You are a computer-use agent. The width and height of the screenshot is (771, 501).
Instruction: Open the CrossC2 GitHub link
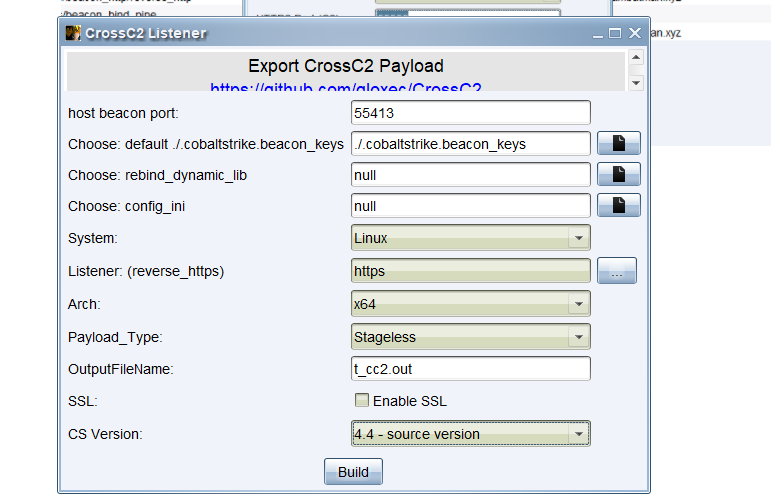[x=346, y=88]
